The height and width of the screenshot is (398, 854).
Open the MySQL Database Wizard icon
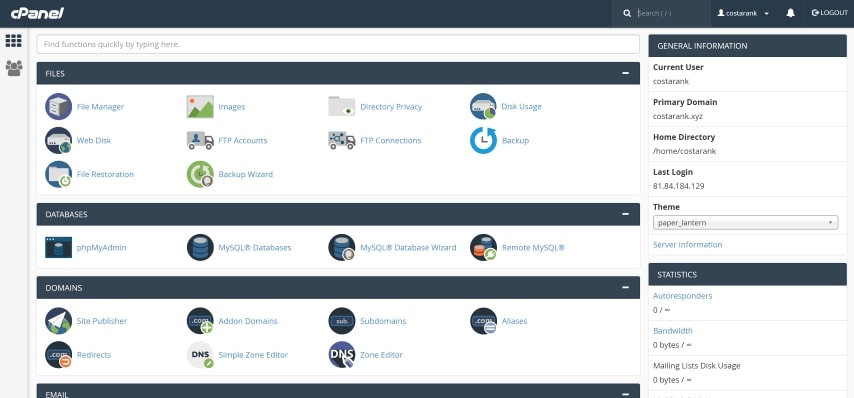click(x=341, y=247)
